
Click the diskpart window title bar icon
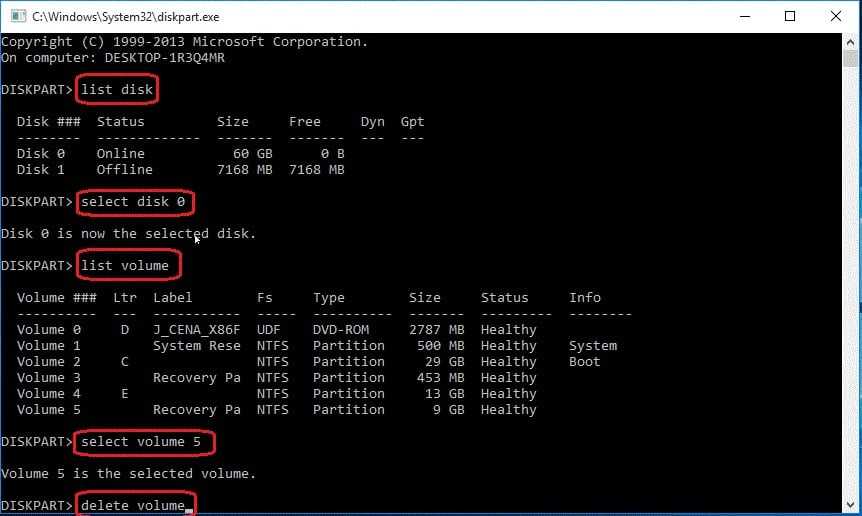[x=18, y=16]
